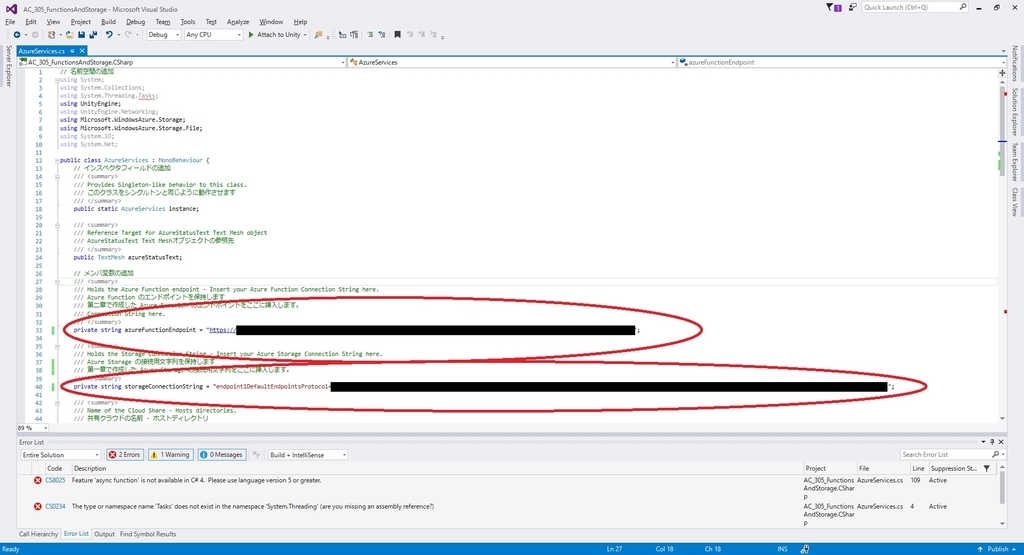Switch to the Find Symbol Results tab

pyautogui.click(x=148, y=534)
